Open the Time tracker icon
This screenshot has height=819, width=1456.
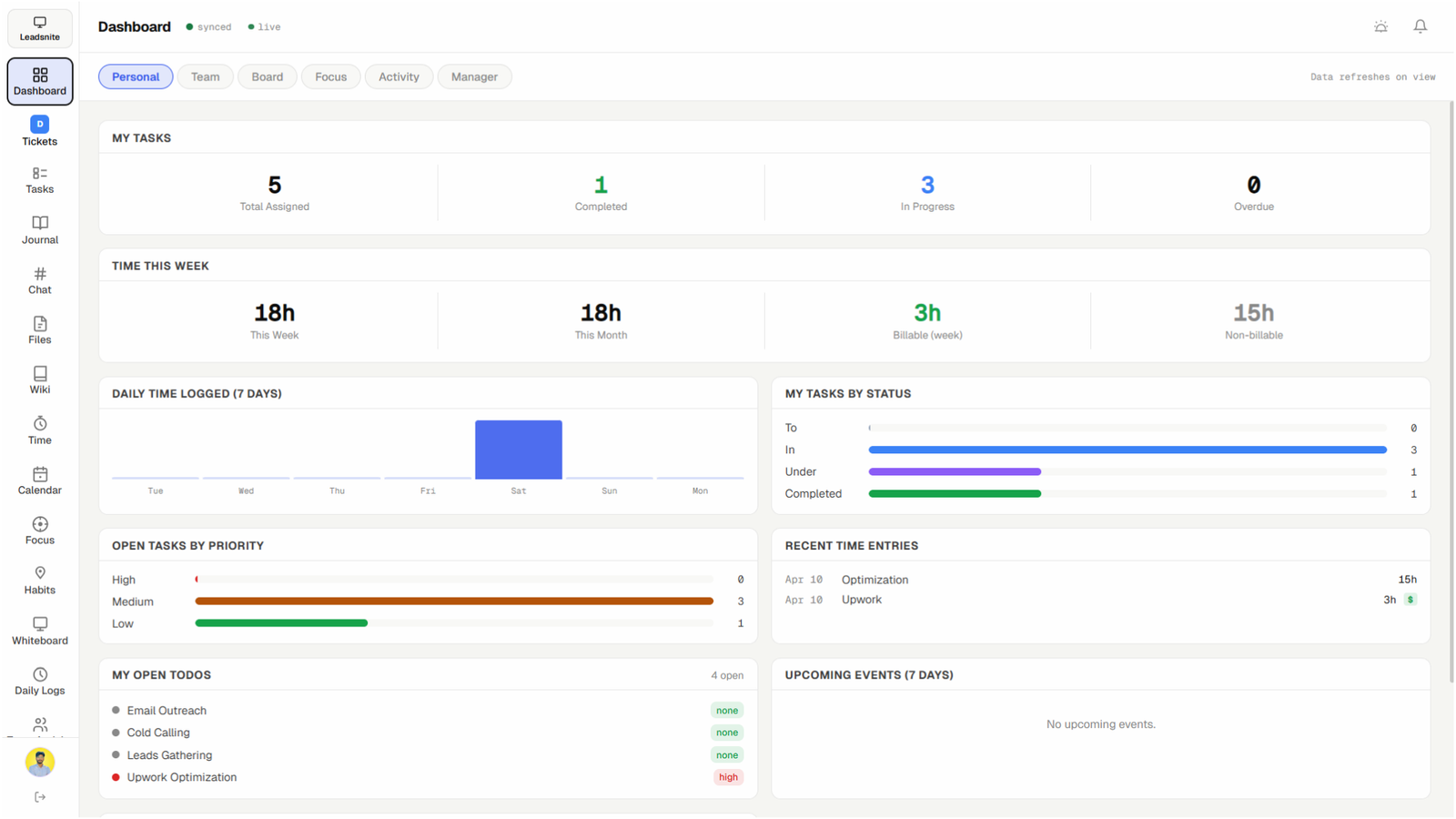tap(39, 424)
